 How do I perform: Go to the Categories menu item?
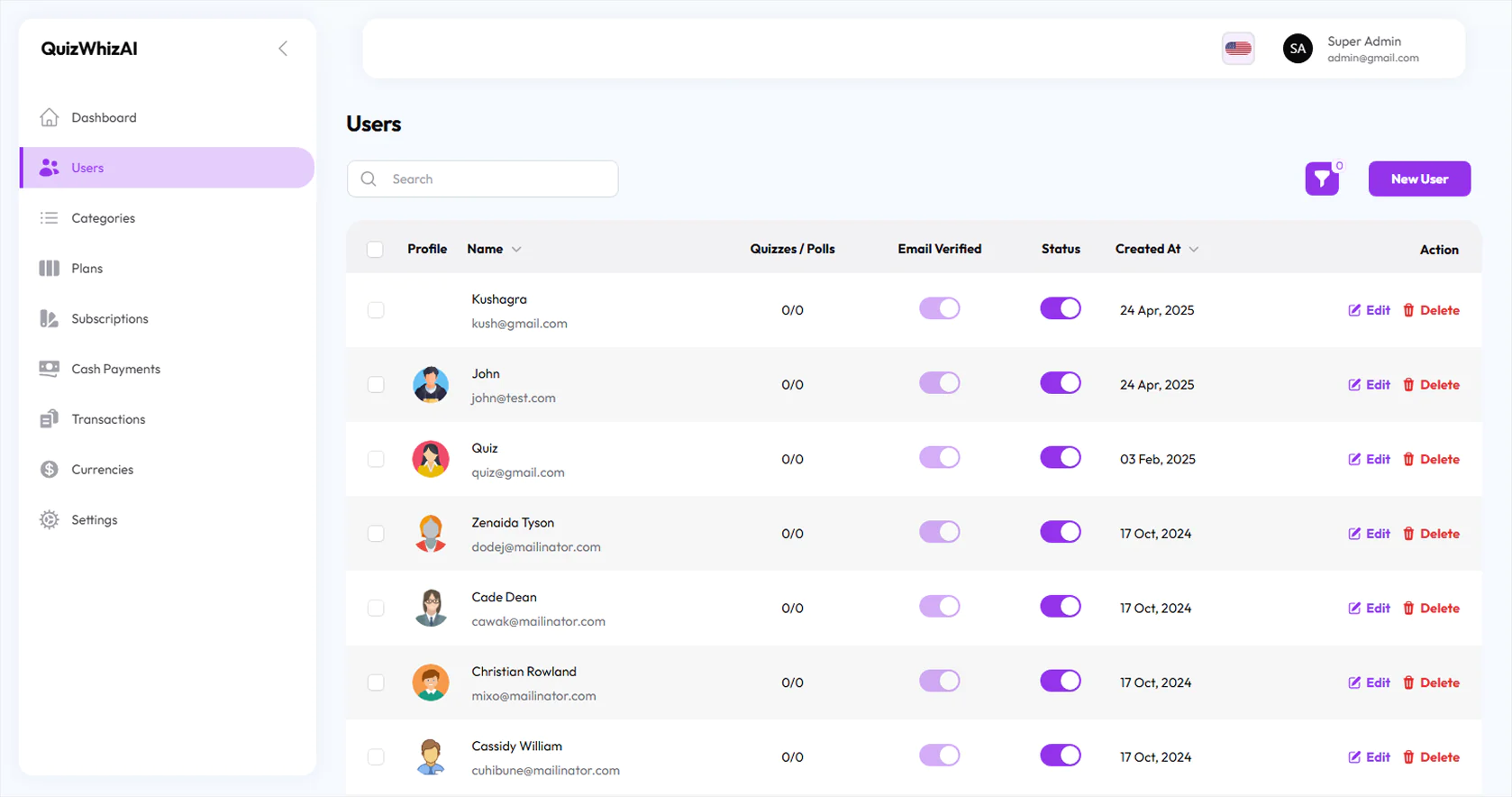[103, 218]
